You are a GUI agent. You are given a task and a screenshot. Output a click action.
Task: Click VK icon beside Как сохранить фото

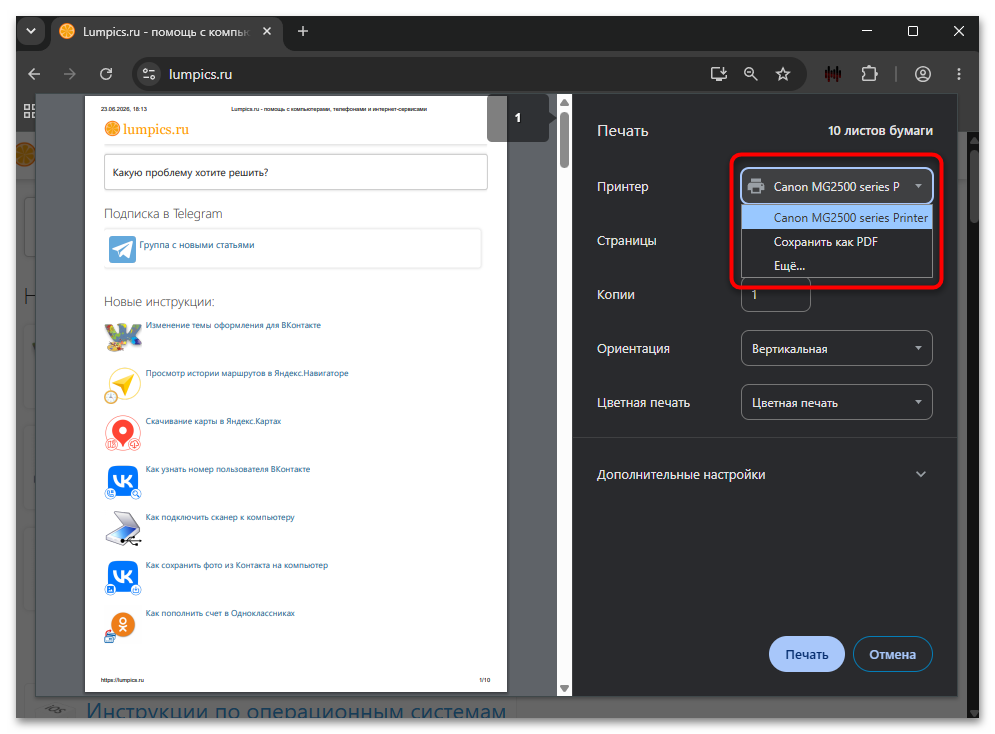(122, 577)
